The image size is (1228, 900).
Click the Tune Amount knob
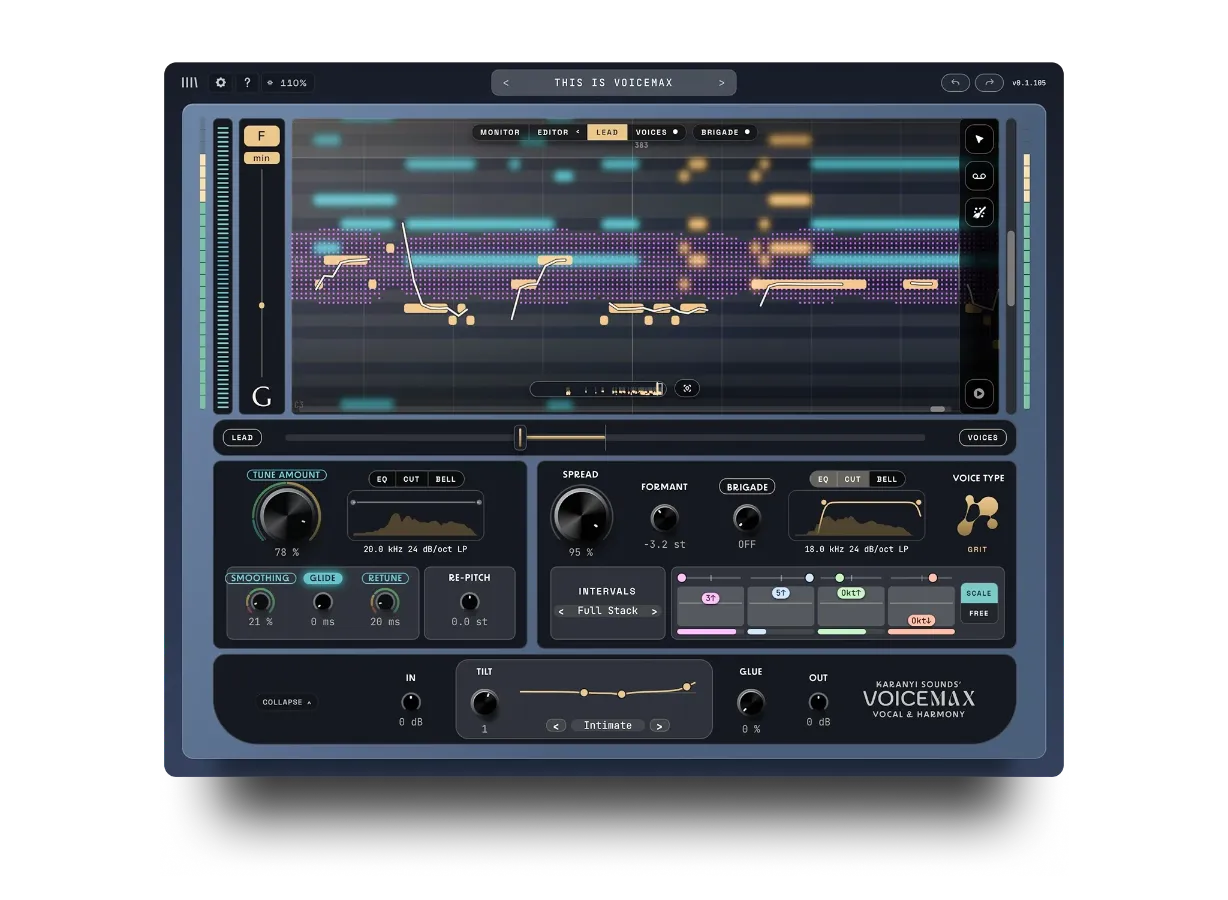(x=287, y=514)
